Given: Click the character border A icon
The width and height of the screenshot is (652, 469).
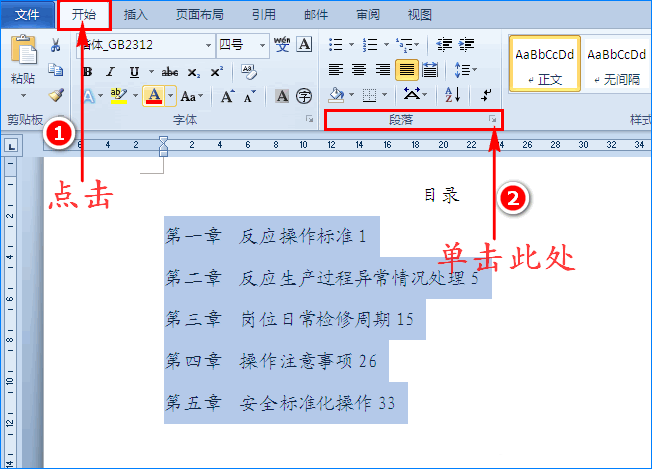Looking at the screenshot, I should [x=304, y=44].
